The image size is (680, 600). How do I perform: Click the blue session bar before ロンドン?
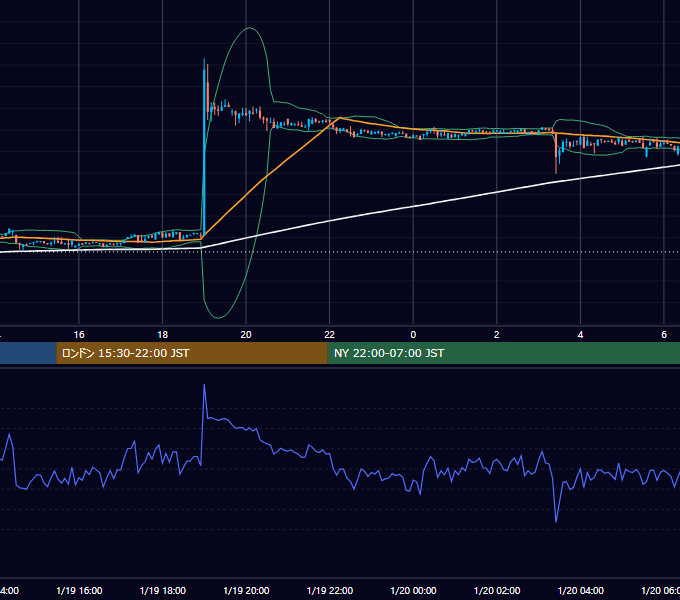tap(28, 353)
